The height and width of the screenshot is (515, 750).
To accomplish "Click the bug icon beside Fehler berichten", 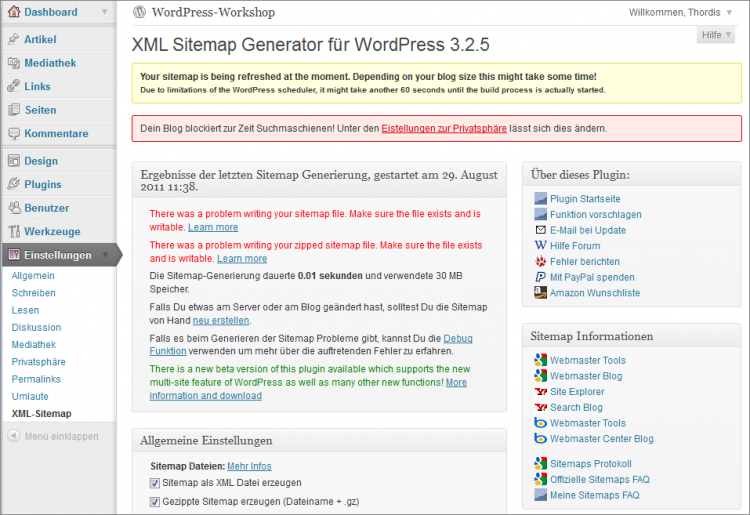I will (541, 261).
